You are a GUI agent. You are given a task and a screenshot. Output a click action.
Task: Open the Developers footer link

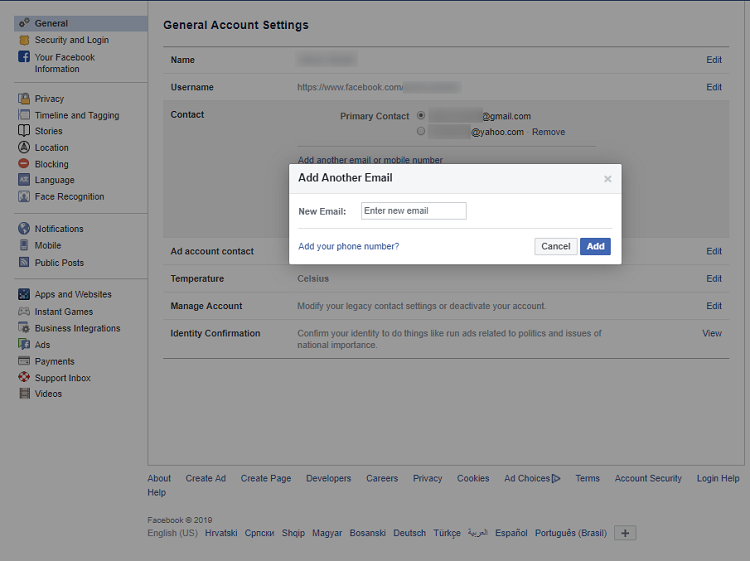coord(329,478)
